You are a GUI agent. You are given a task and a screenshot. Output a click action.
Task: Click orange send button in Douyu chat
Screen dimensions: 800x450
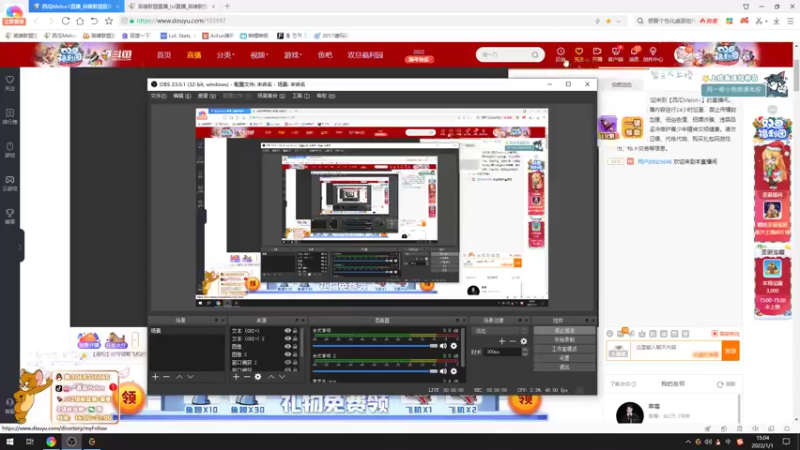click(x=730, y=351)
